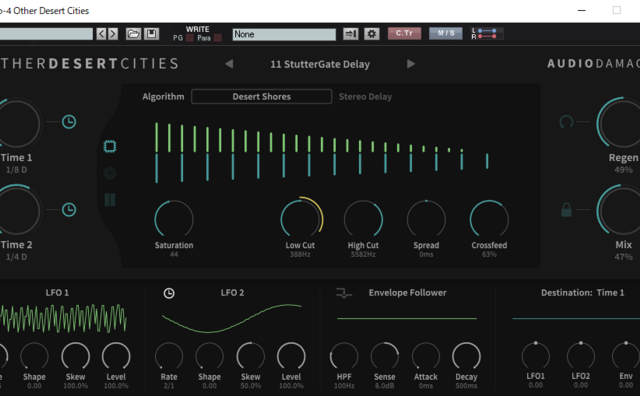Click the Time 1 knob
Viewport: 640px width, 396px height.
17,124
